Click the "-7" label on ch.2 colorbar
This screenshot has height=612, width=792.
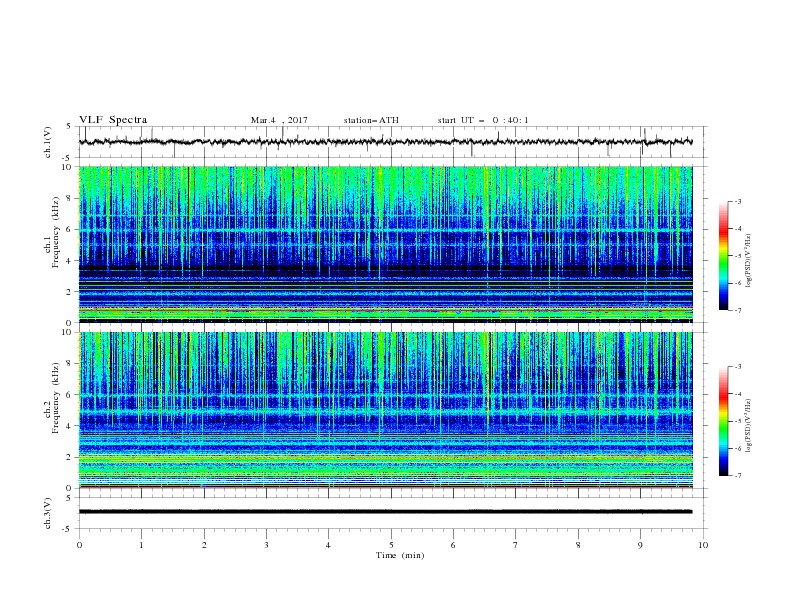click(x=738, y=475)
